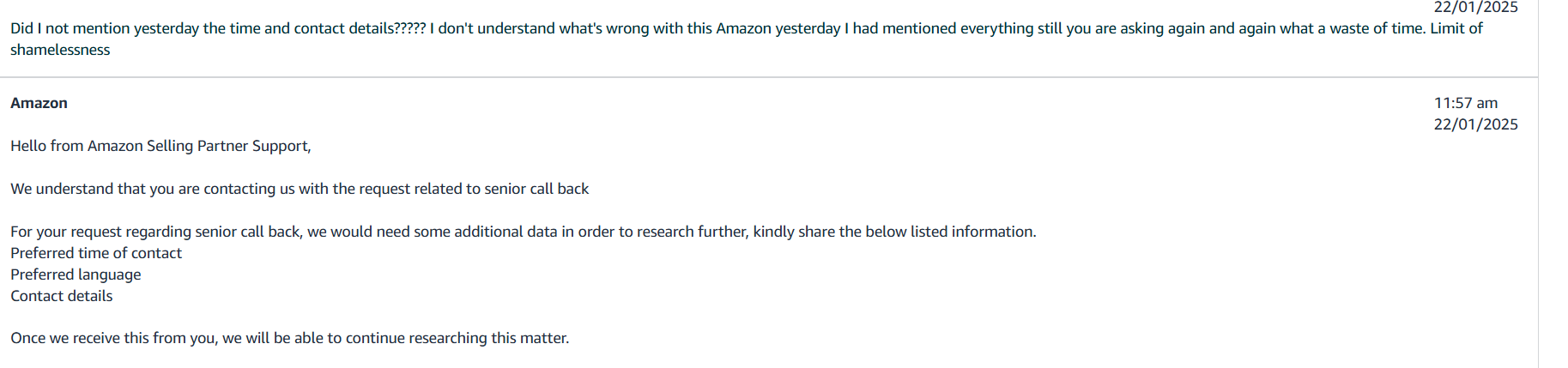
Task: Click the Once we receive this closing sentence
Action: (x=290, y=338)
